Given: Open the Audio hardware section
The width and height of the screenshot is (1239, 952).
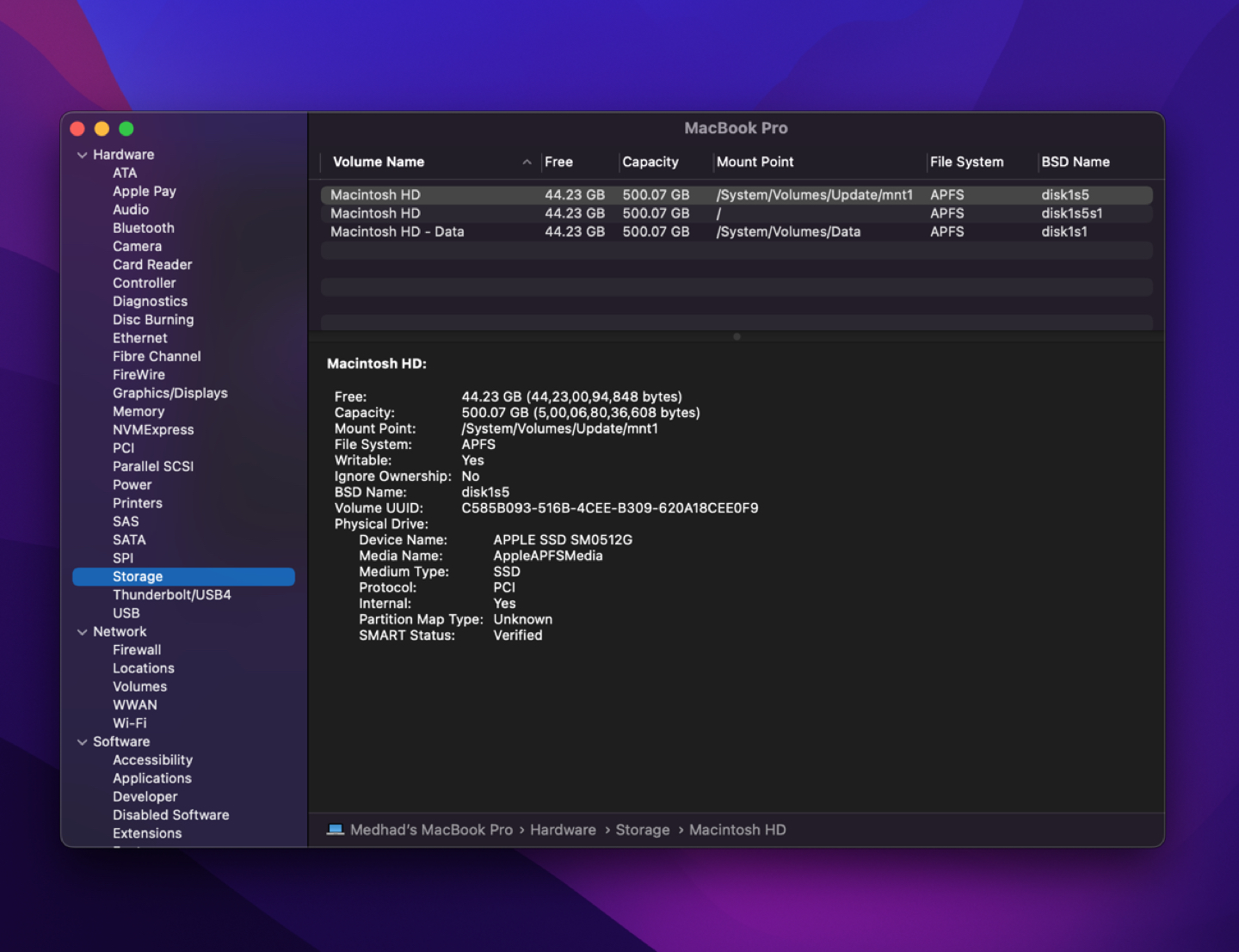Looking at the screenshot, I should pos(131,210).
